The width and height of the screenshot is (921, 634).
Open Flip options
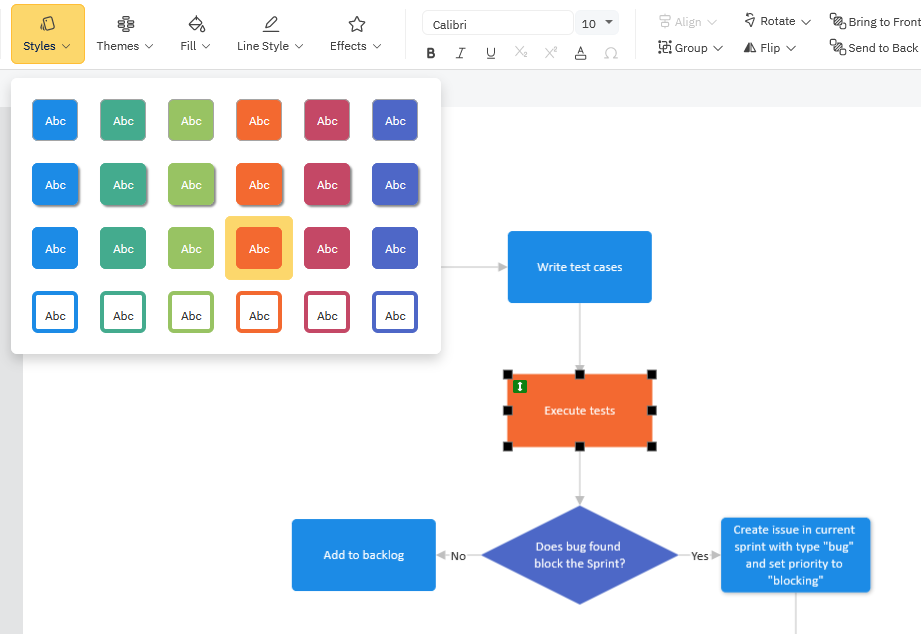click(770, 47)
